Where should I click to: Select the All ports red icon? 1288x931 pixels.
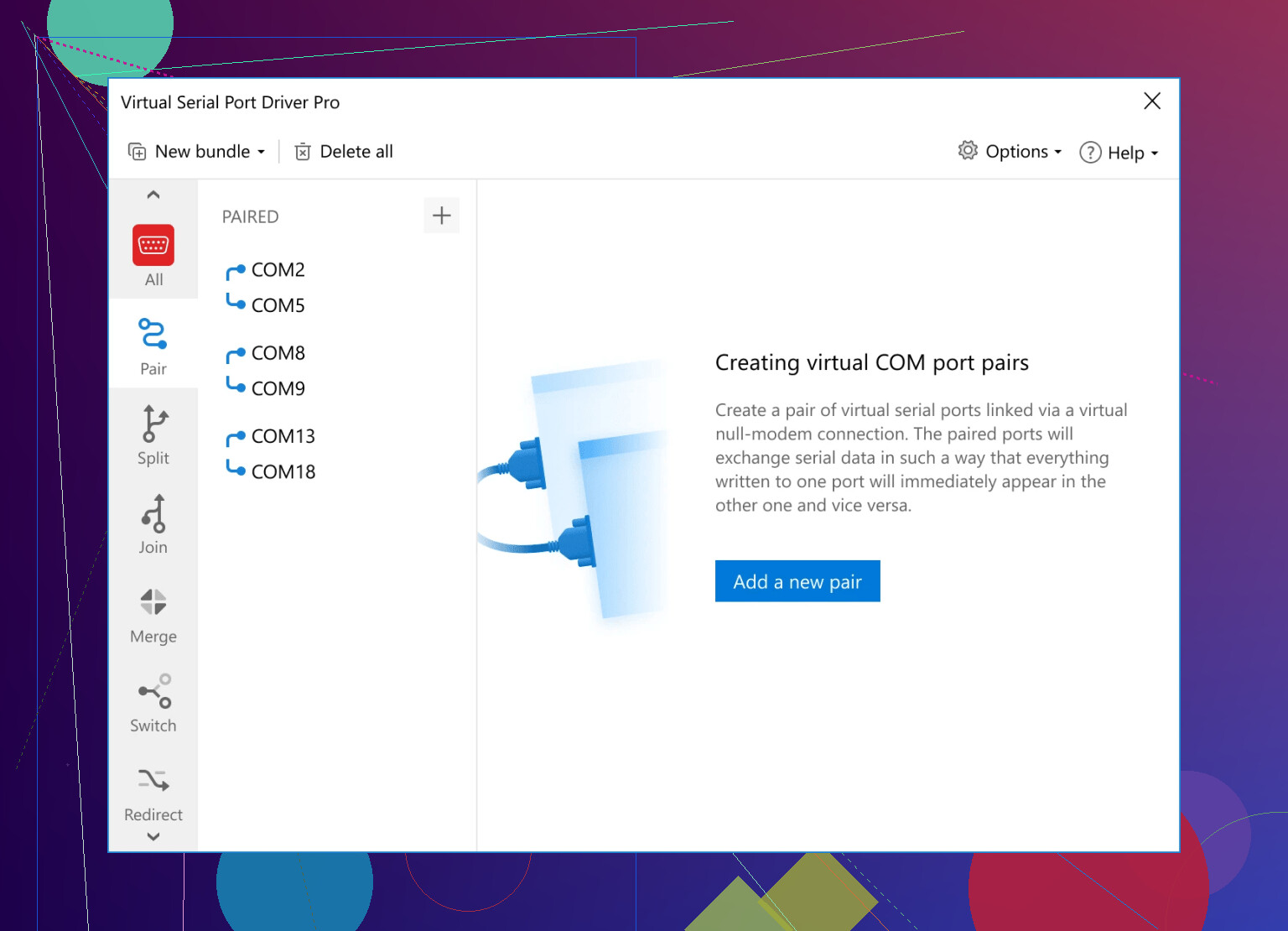click(153, 245)
